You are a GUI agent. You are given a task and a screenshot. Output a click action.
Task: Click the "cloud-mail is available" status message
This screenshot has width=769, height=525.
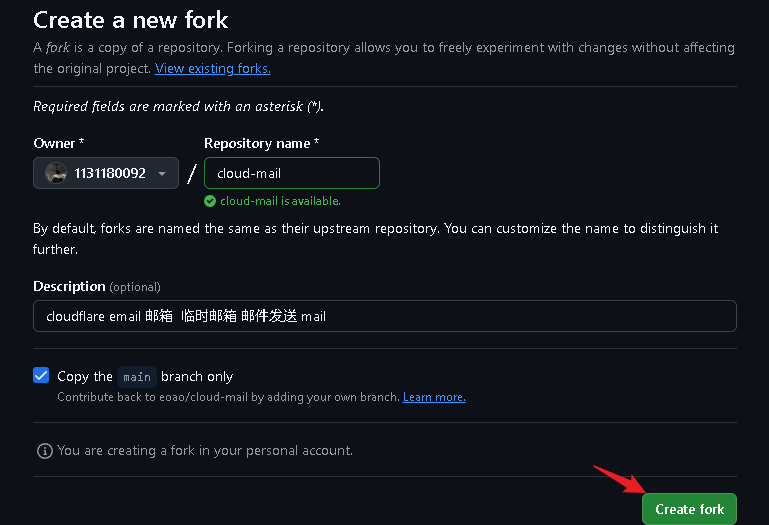[280, 200]
